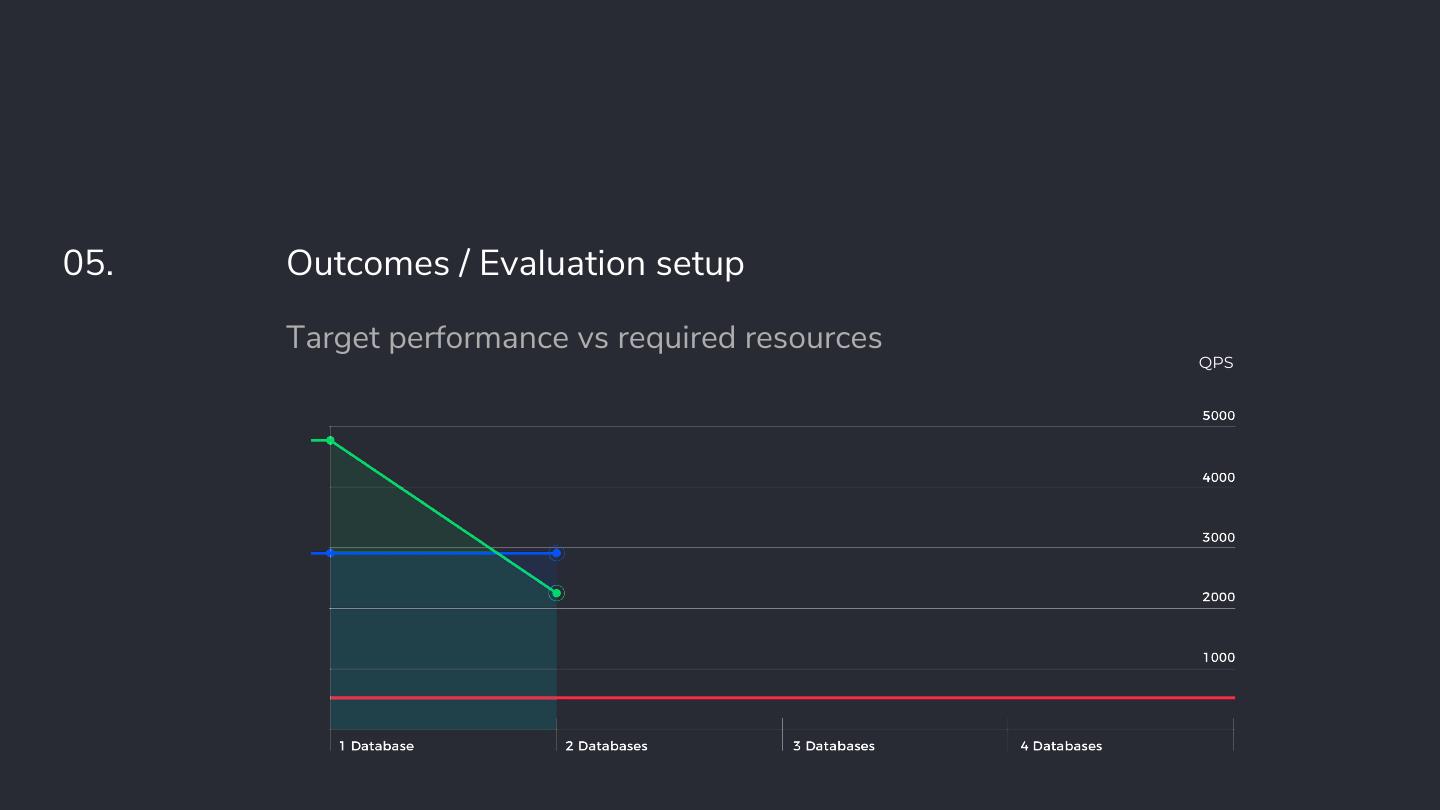Image resolution: width=1440 pixels, height=810 pixels.
Task: Select the 3000 value label
Action: click(x=1218, y=538)
